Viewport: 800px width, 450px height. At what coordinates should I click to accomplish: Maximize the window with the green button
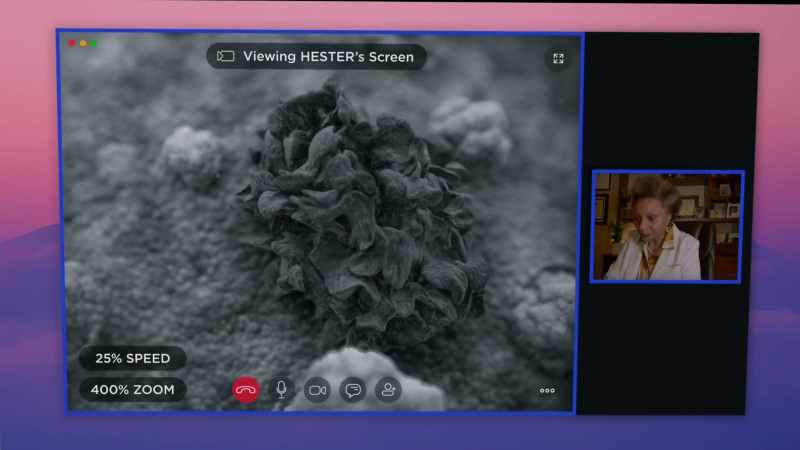point(93,43)
